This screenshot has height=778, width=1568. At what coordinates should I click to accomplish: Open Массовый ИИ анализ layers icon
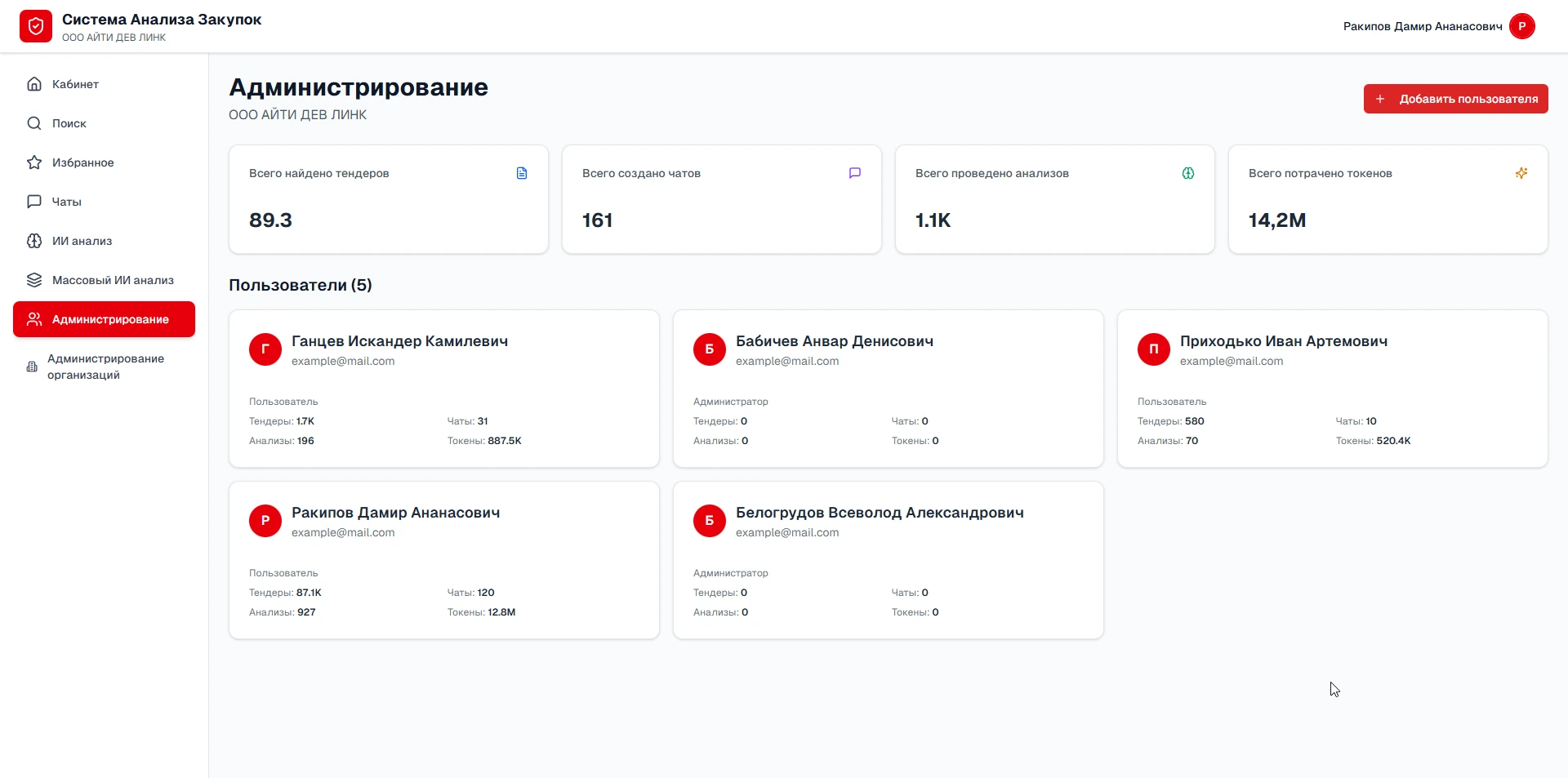pyautogui.click(x=33, y=280)
